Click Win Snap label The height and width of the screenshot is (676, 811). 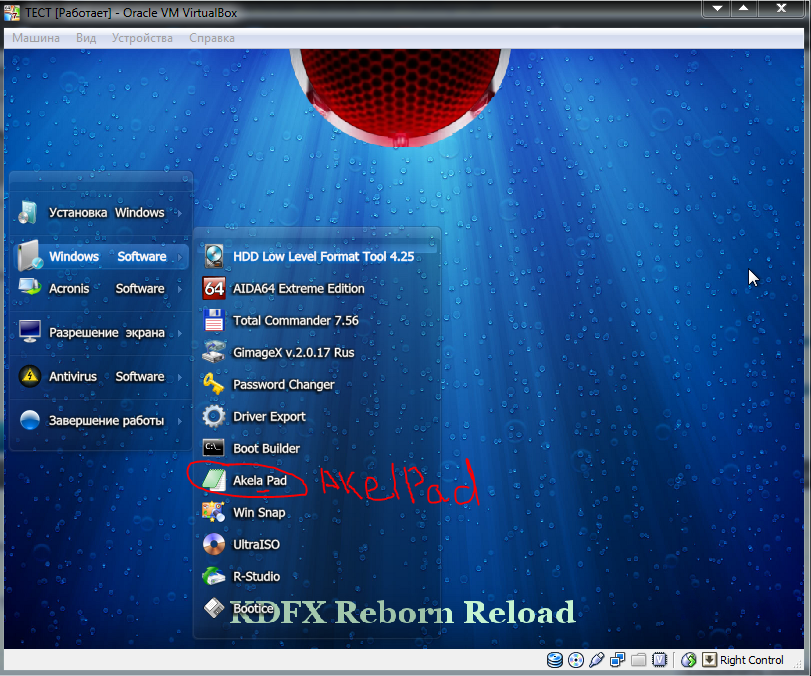pos(259,513)
